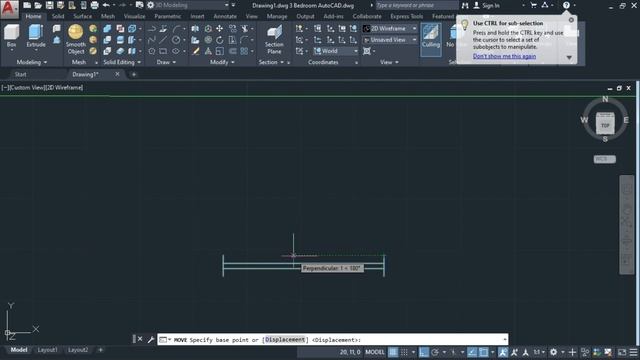The height and width of the screenshot is (360, 640).
Task: Open the World coordinate system dropdown
Action: click(x=356, y=51)
